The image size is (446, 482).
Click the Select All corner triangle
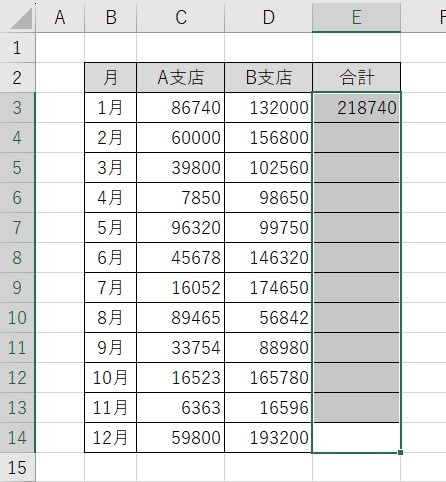(21, 18)
